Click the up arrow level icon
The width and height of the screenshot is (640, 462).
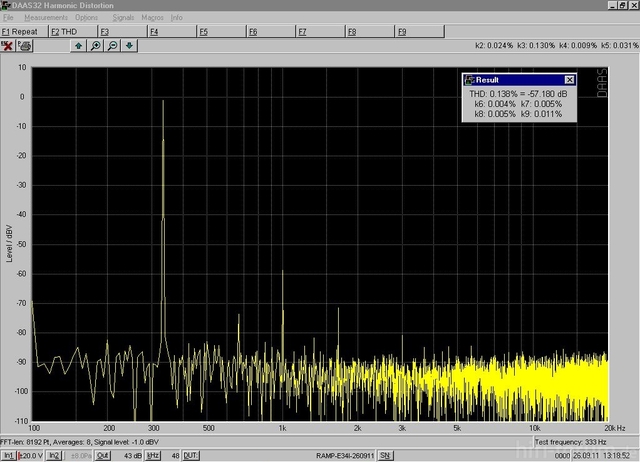coord(79,45)
